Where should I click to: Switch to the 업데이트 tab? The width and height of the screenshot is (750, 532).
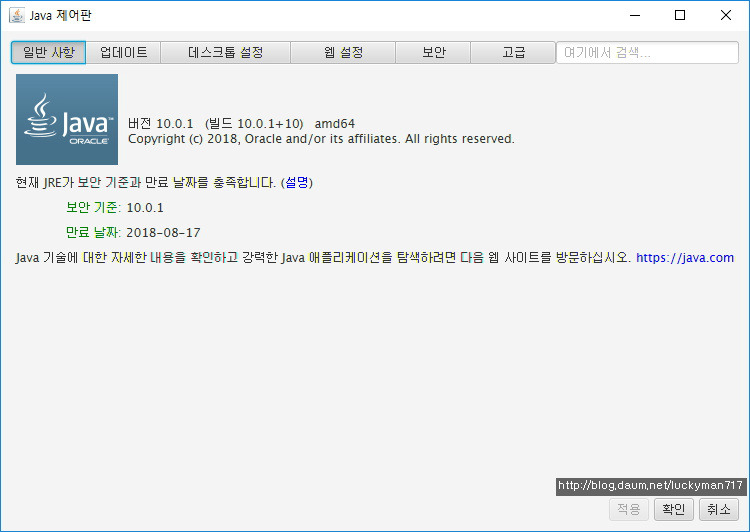click(123, 52)
